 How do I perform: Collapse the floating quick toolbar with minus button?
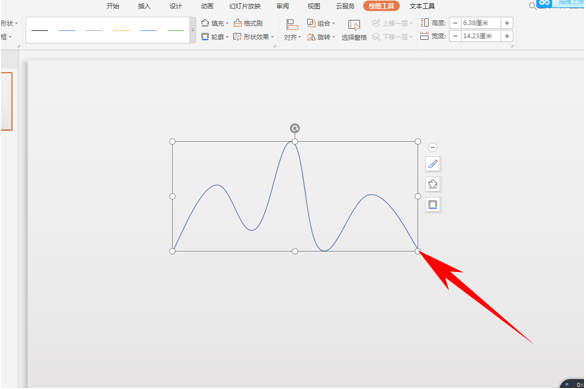tap(432, 147)
